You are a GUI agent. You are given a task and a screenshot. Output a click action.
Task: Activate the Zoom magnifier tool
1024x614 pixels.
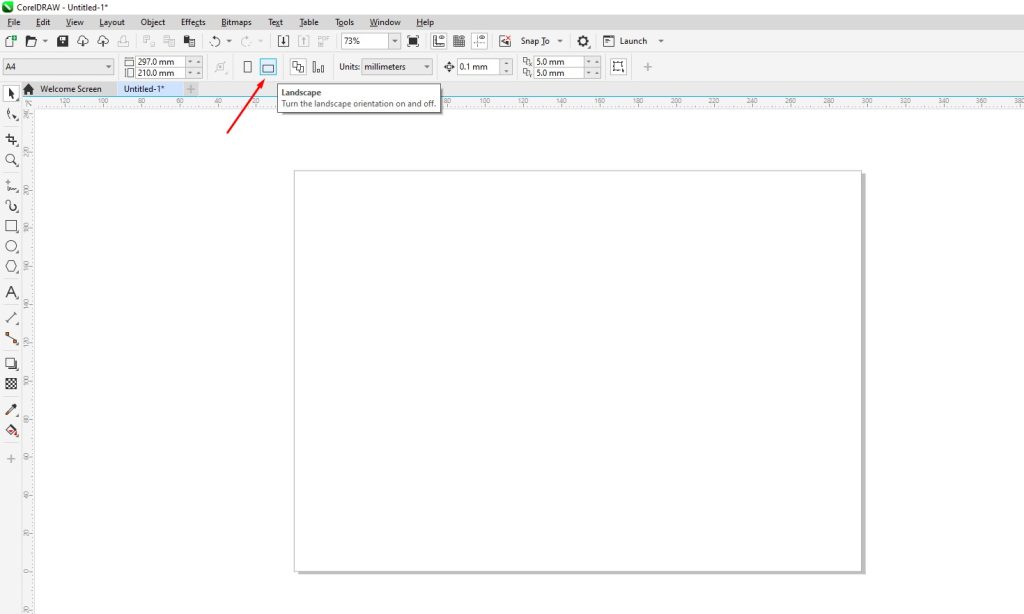12,160
